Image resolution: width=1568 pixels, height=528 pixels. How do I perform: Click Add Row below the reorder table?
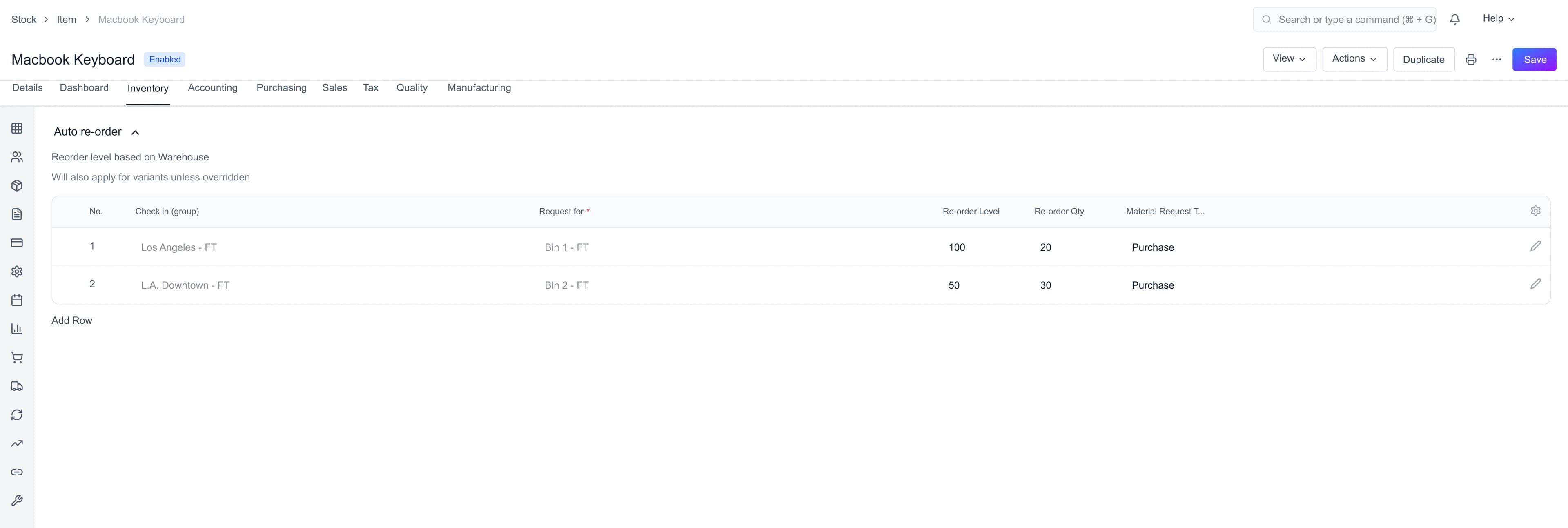coord(71,320)
